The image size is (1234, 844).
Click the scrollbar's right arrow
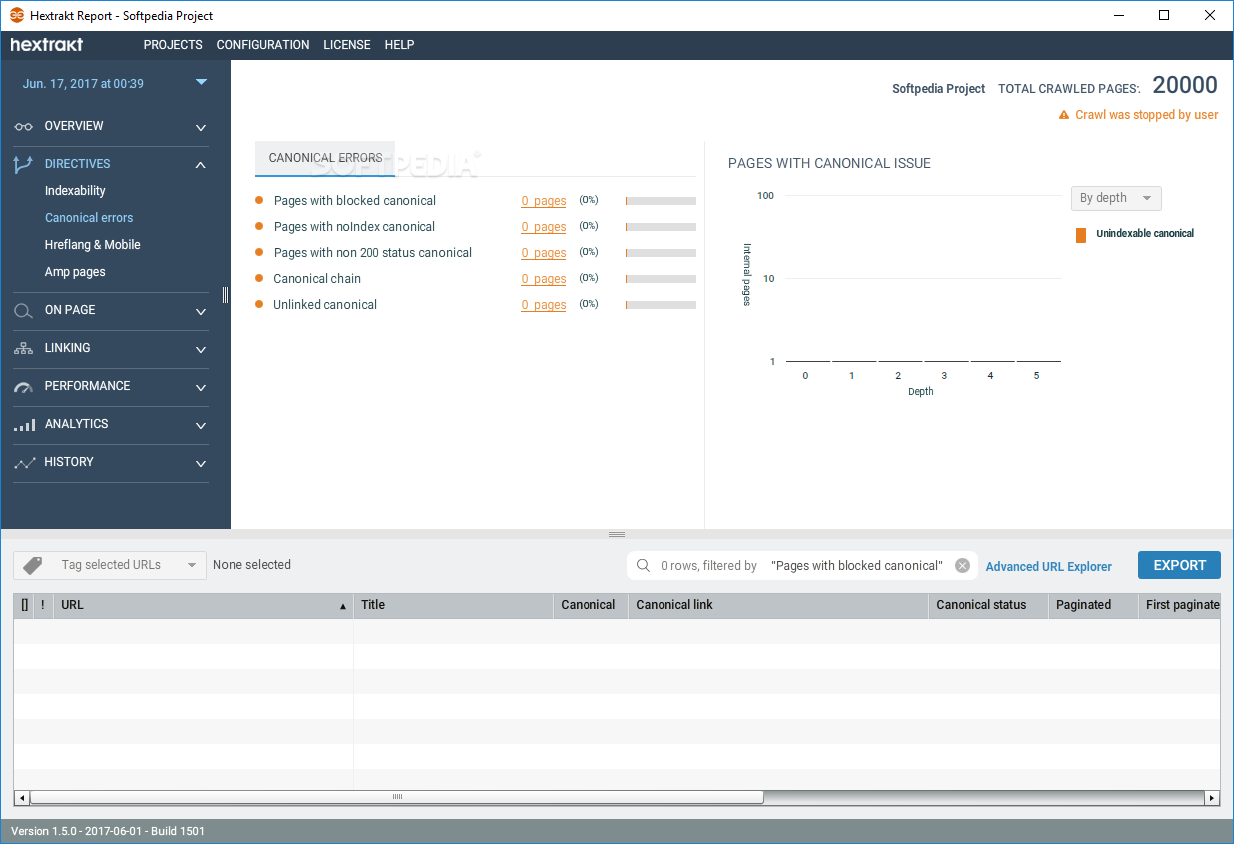pos(1212,798)
